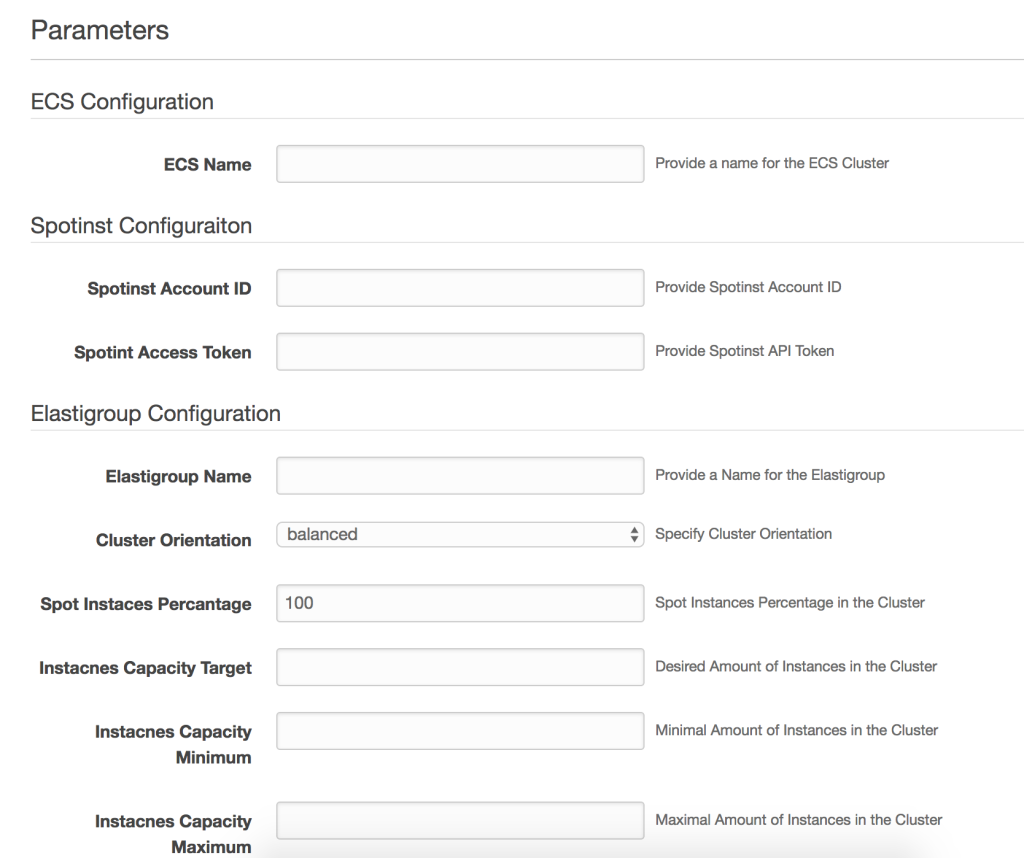Click the "Provide Spotinst API Token" help text
Image resolution: width=1024 pixels, height=858 pixels.
744,350
